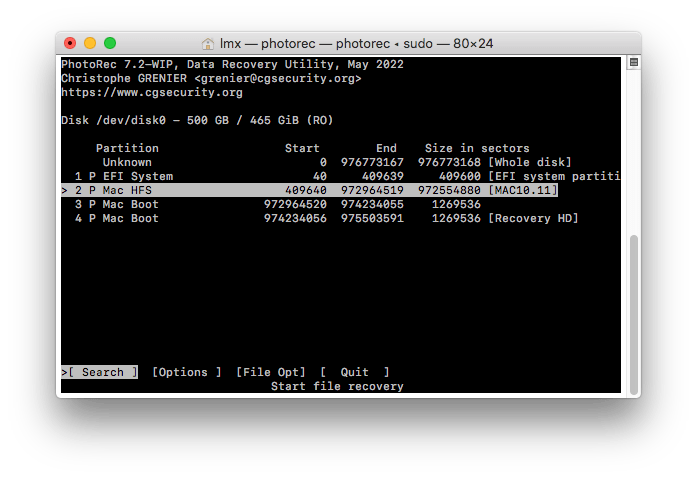Click start sector value 974234056

(296, 218)
